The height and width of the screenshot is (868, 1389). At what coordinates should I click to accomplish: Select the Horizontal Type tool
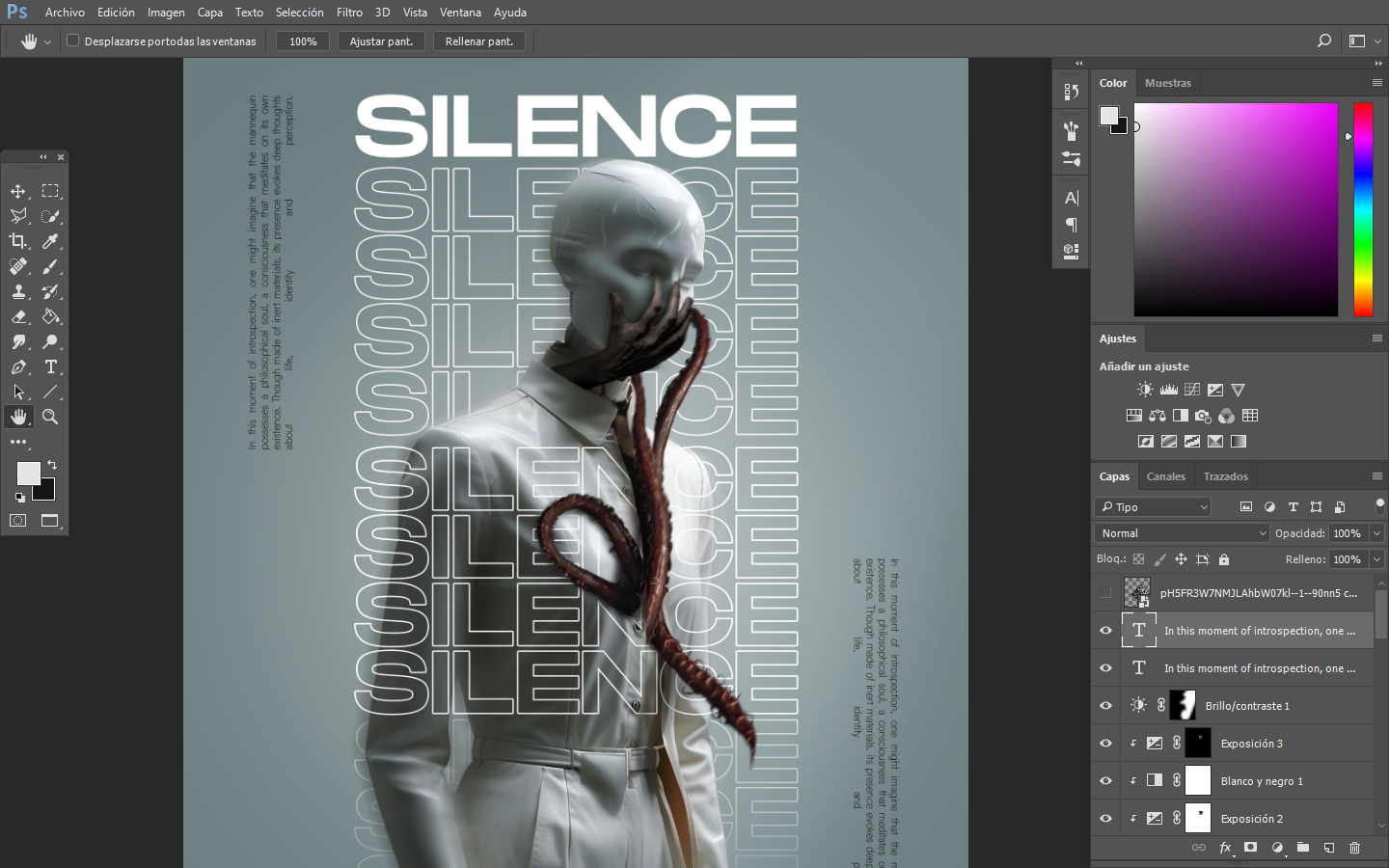50,366
